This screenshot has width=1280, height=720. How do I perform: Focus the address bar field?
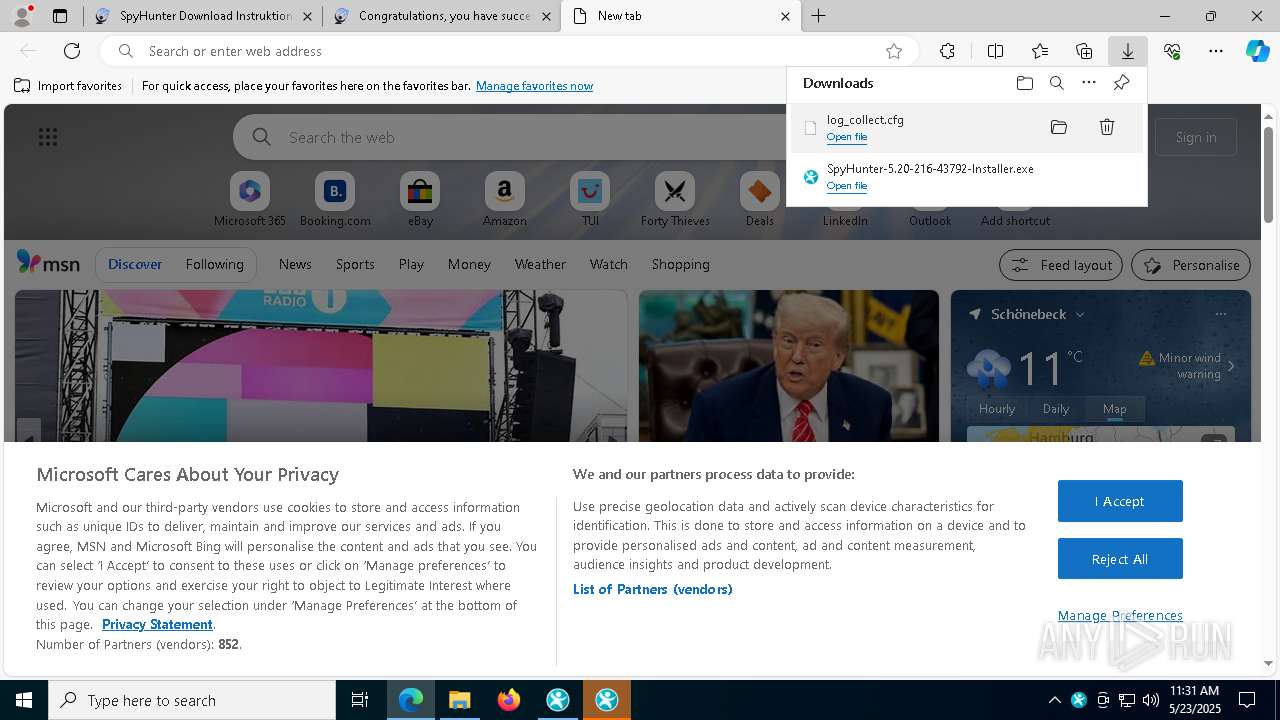pos(508,51)
